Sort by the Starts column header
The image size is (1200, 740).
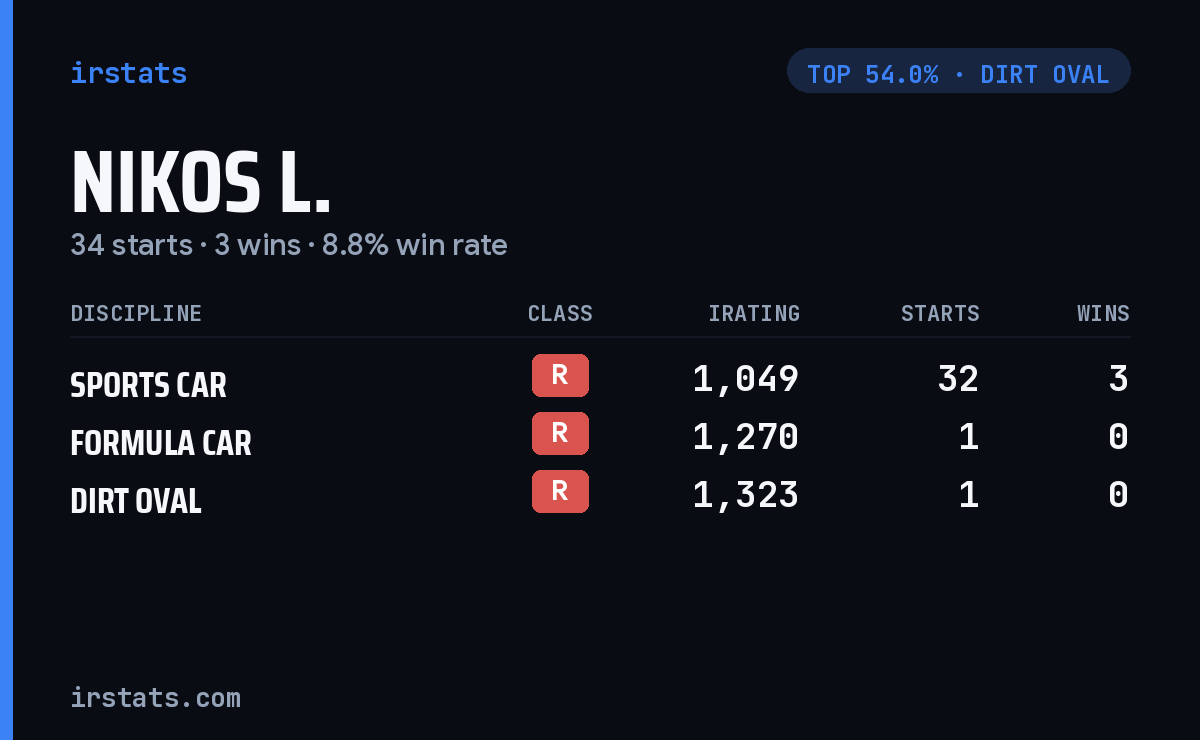(x=940, y=314)
